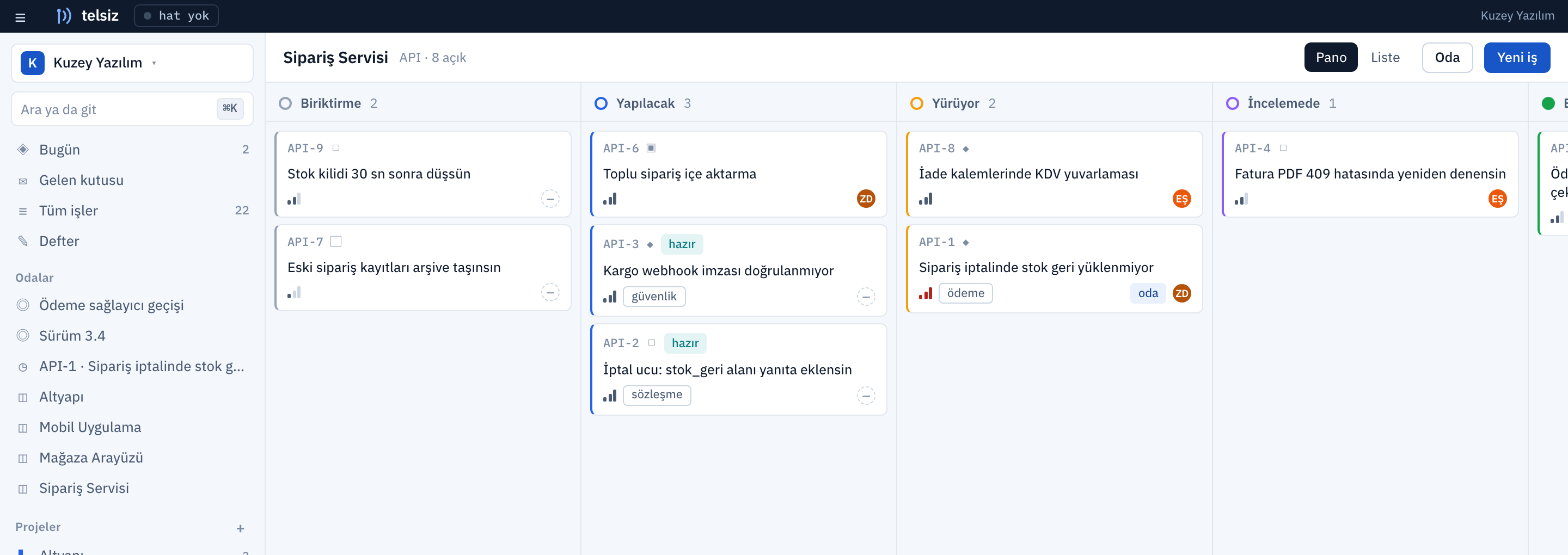The image size is (1568, 555).
Task: Toggle the checkbox on API-7 card
Action: pos(336,242)
